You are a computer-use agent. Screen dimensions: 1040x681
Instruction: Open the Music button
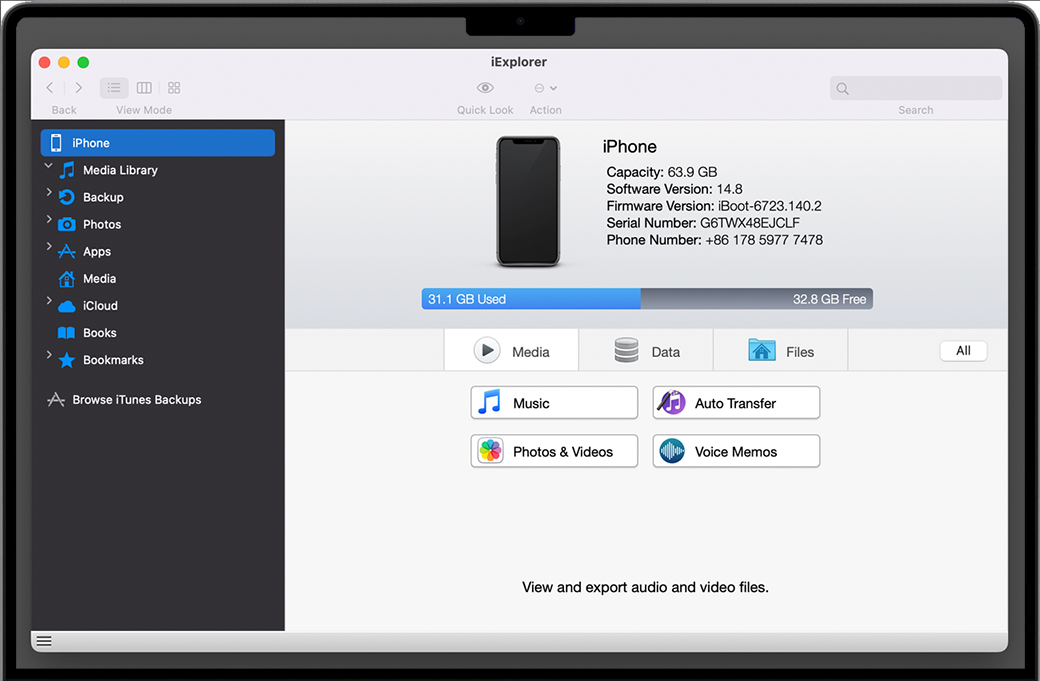coord(554,402)
